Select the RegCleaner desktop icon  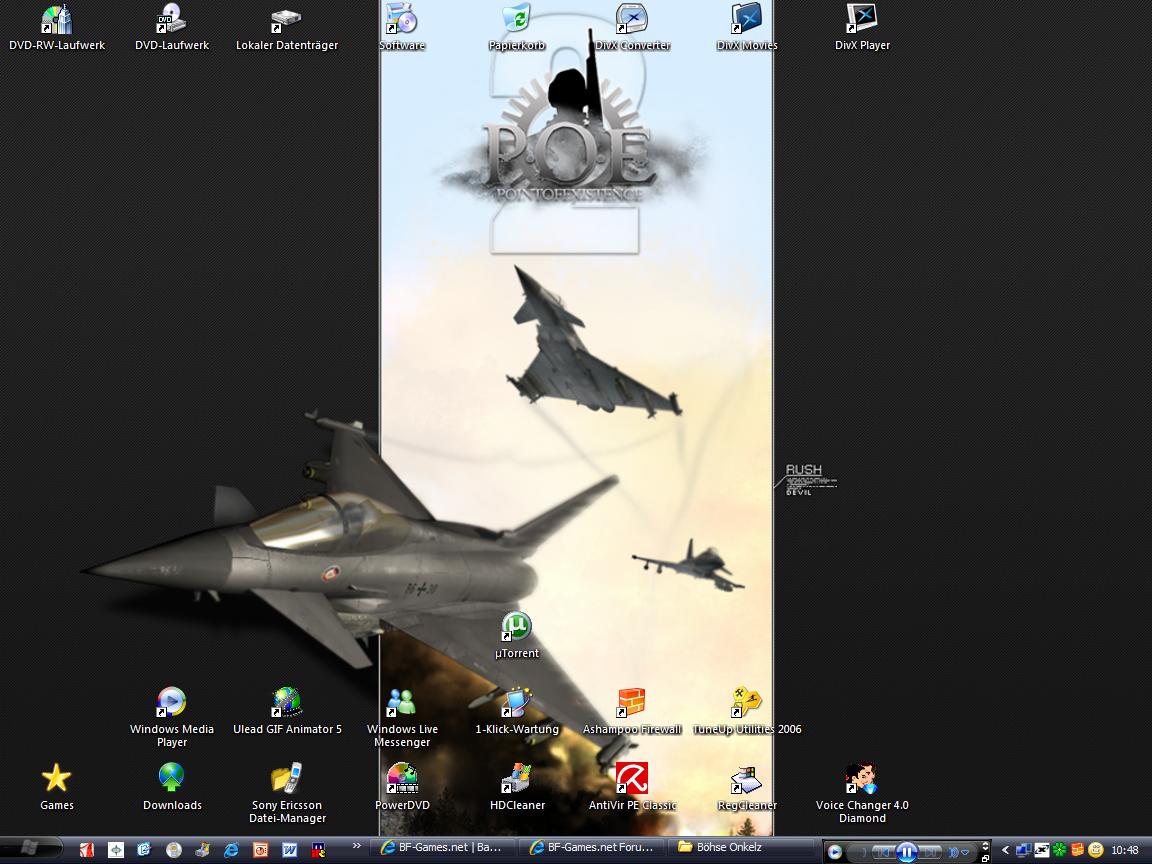pyautogui.click(x=746, y=788)
